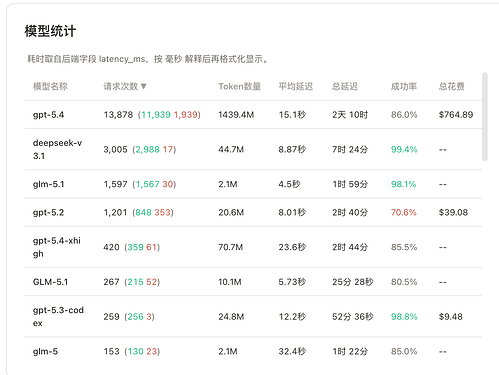The height and width of the screenshot is (375, 499).
Task: Click the 总花费 column header
Action: (451, 86)
